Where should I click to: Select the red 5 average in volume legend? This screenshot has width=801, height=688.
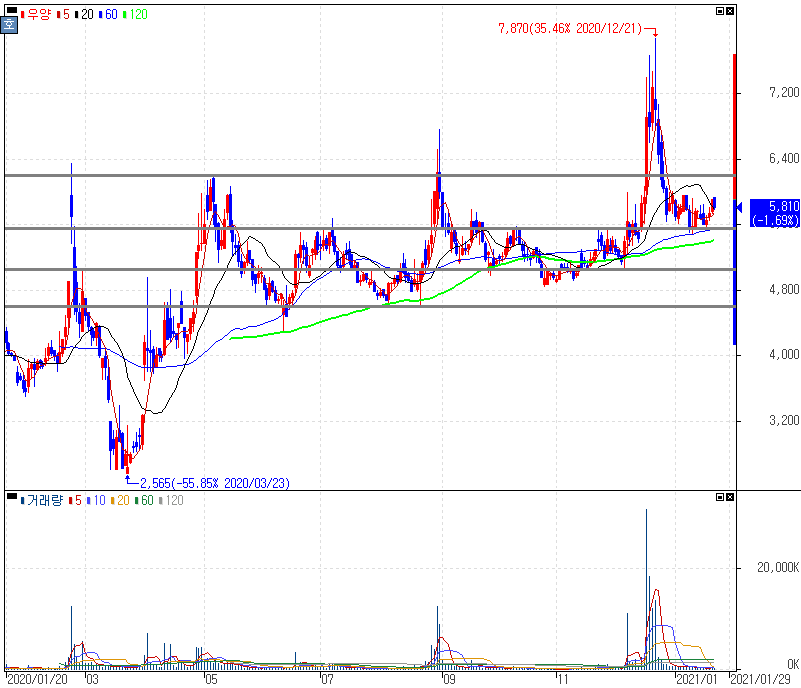click(75, 500)
